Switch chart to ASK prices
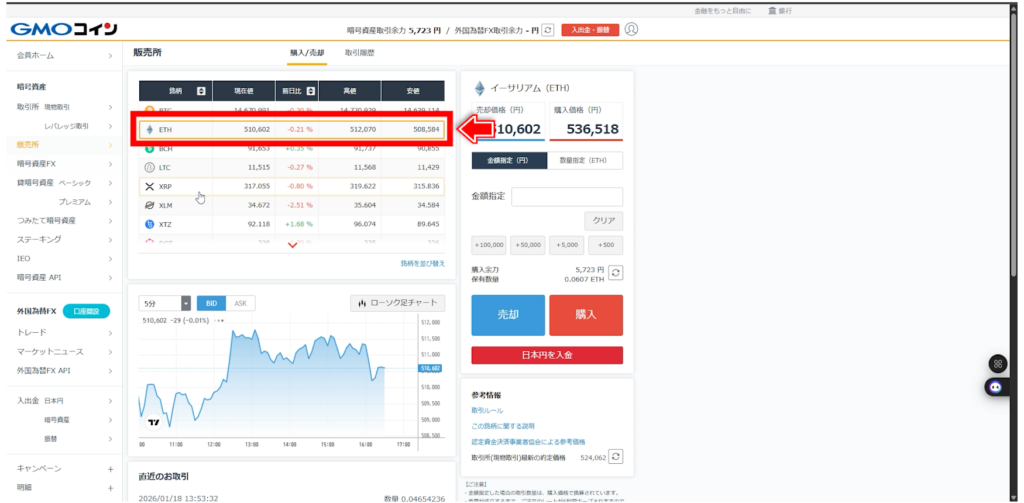This screenshot has height=503, width=1024. tap(240, 303)
